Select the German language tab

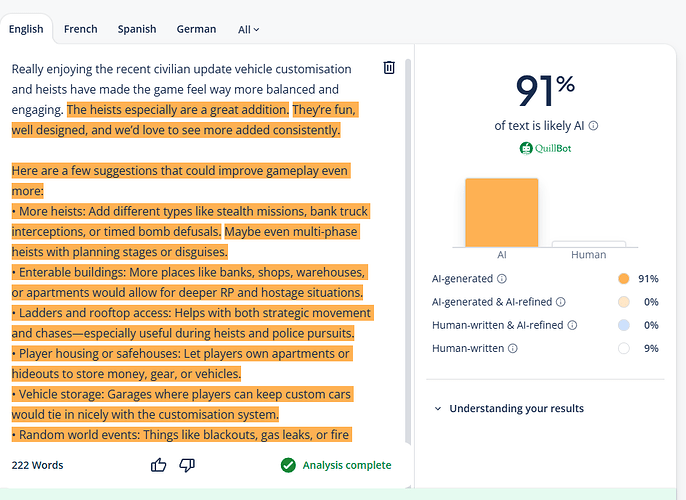click(x=196, y=29)
